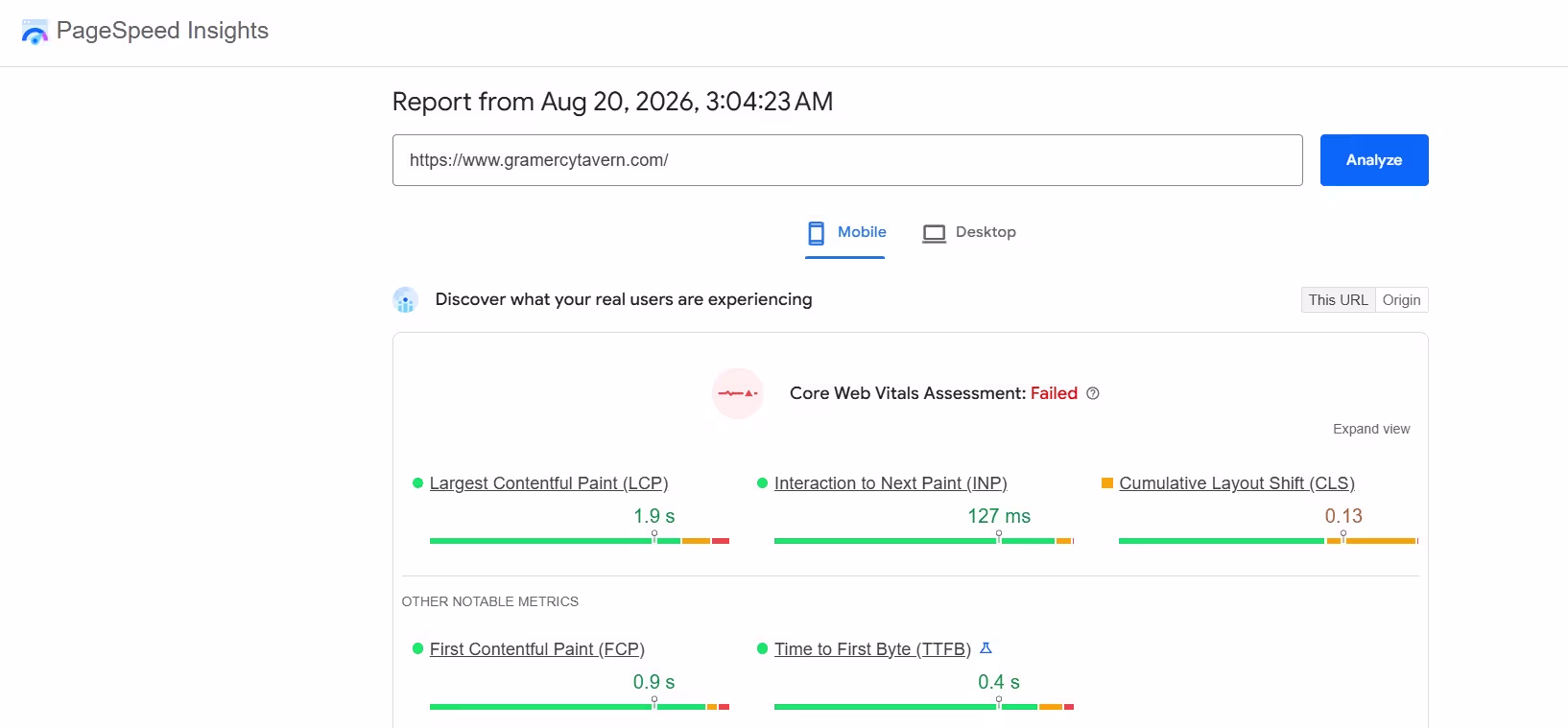This screenshot has width=1568, height=728.
Task: Open the Core Web Vitals help icon
Action: 1092,393
